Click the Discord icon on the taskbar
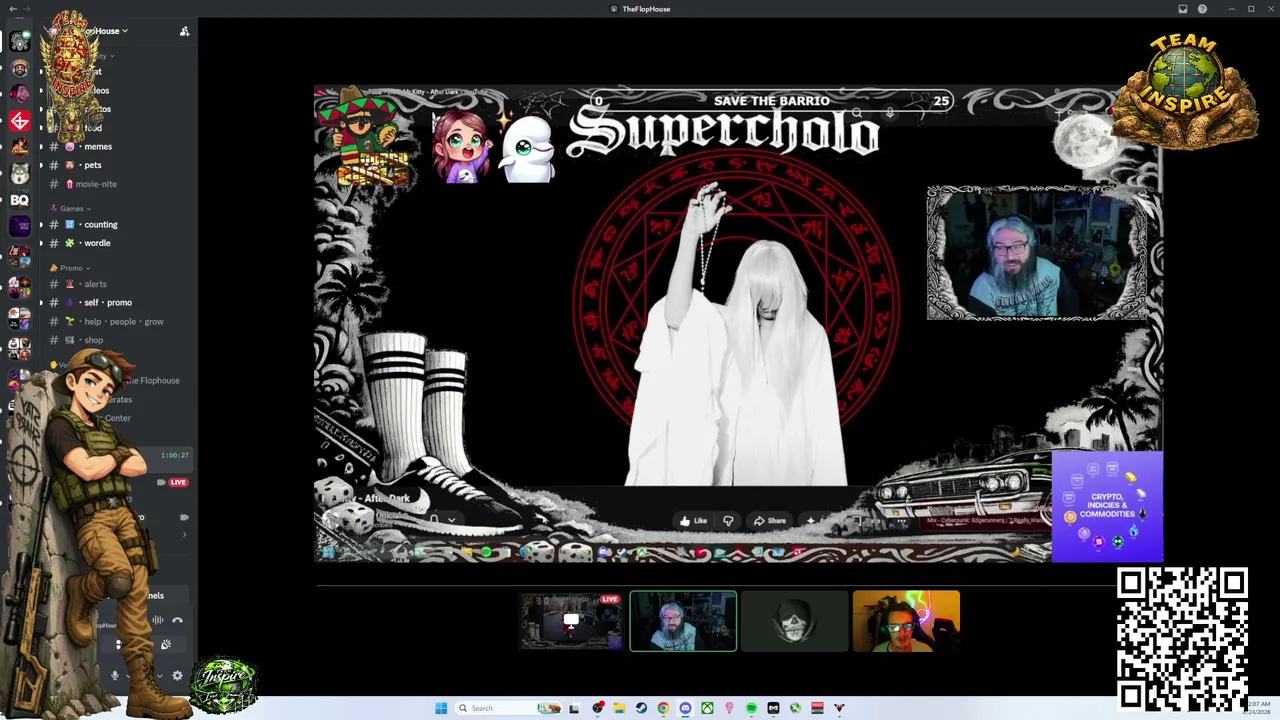1280x720 pixels. [x=685, y=708]
